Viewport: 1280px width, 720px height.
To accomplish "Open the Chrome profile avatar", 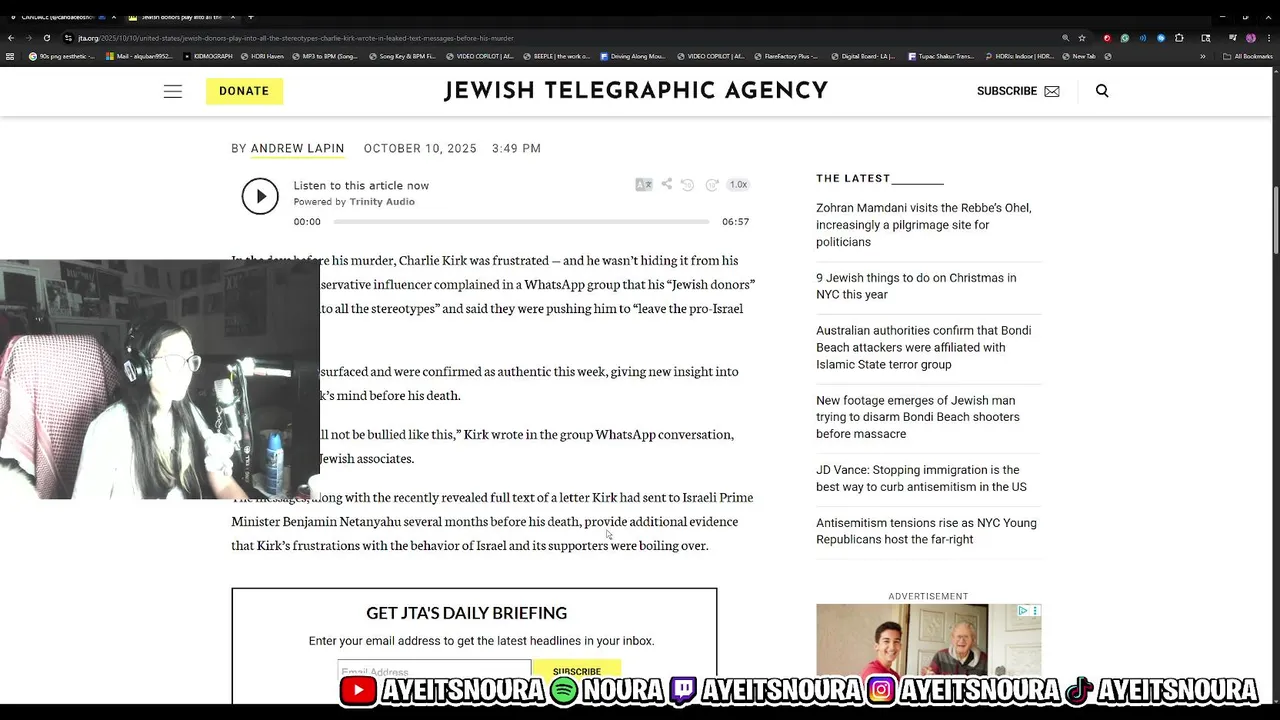I will pos(1251,38).
